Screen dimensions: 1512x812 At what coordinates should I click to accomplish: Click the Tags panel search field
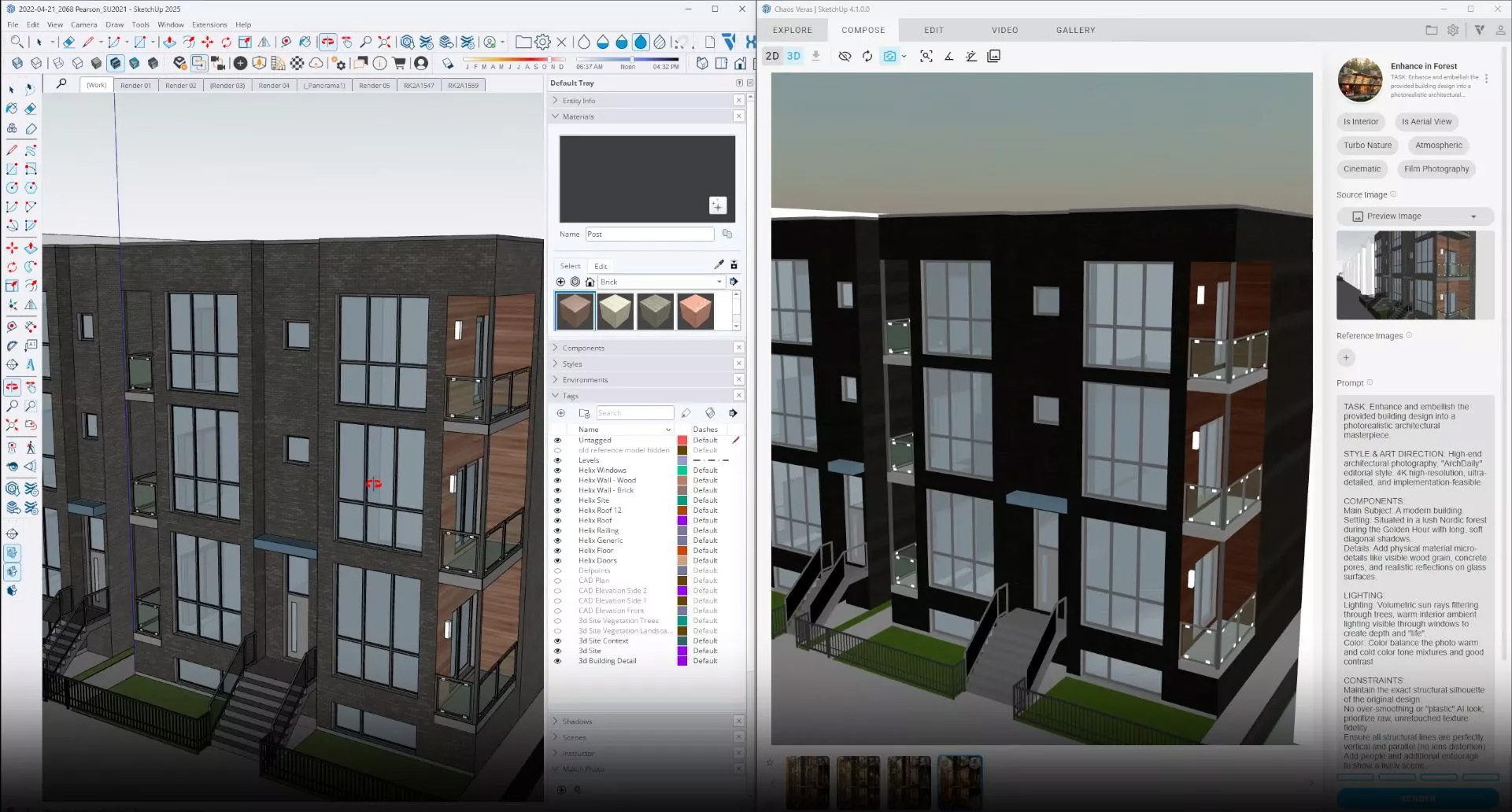[634, 413]
